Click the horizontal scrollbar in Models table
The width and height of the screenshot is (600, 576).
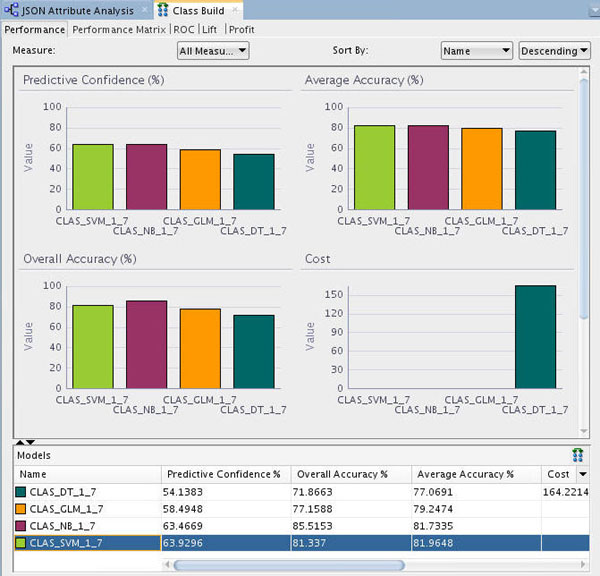[x=290, y=564]
